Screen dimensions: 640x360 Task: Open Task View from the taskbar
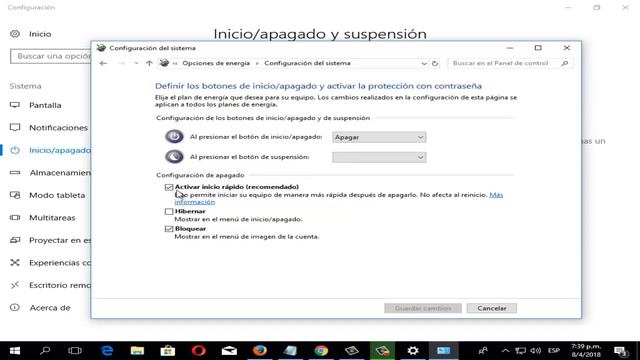point(75,351)
